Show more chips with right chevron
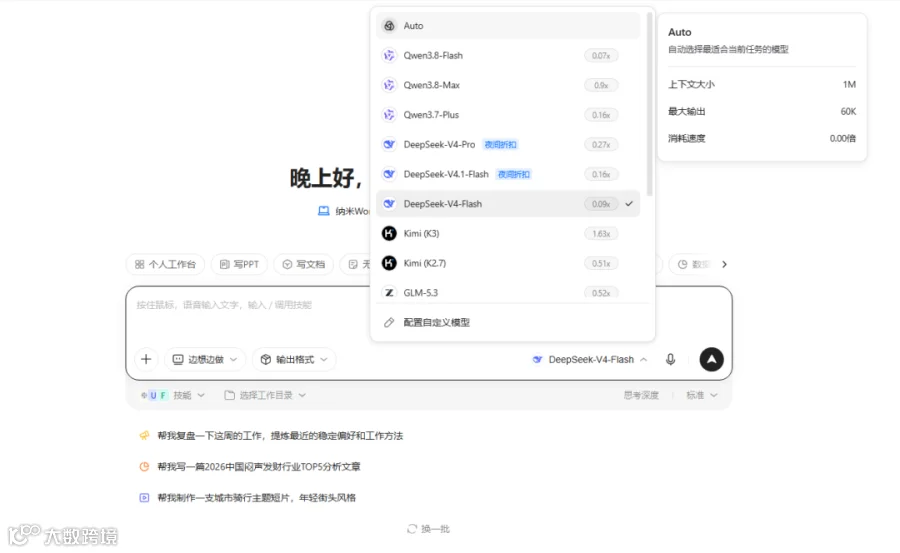The width and height of the screenshot is (900, 553). click(724, 265)
